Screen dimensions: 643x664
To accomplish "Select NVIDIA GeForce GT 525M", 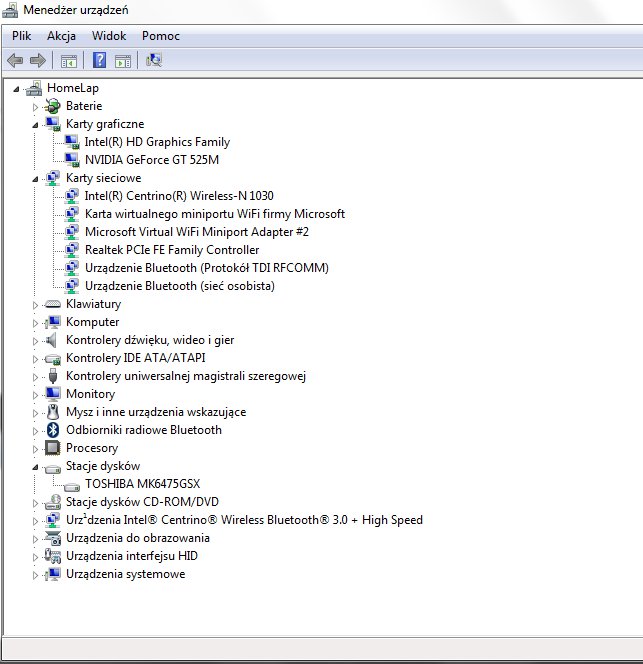I will (x=152, y=160).
